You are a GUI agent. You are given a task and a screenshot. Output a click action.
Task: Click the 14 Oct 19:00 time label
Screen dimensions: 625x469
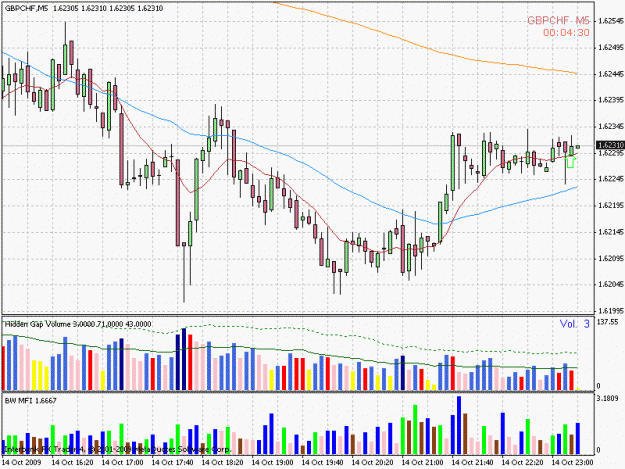[x=272, y=462]
